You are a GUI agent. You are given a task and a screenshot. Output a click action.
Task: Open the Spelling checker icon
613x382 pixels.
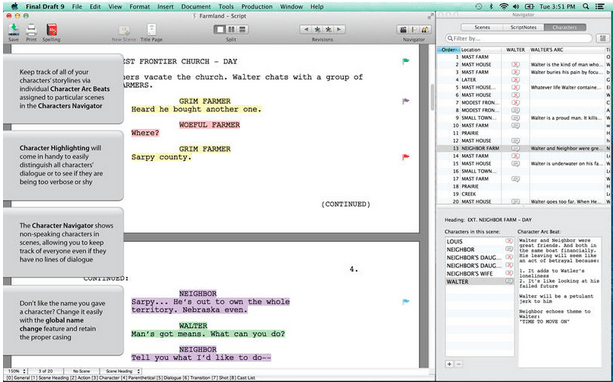[x=52, y=30]
